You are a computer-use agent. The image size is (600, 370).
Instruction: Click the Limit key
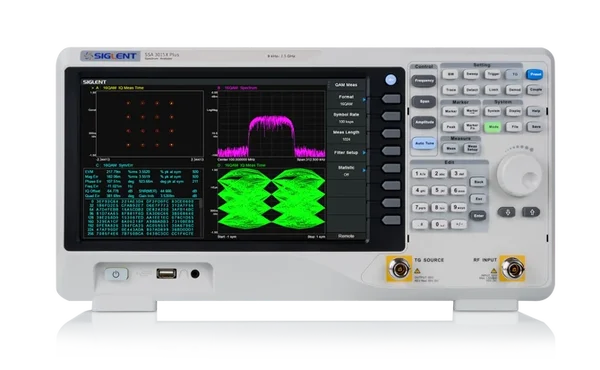pos(493,90)
